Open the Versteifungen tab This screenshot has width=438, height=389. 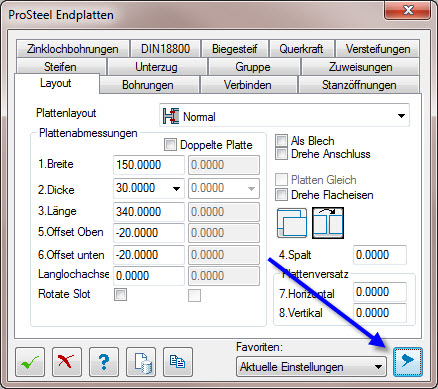tap(378, 49)
